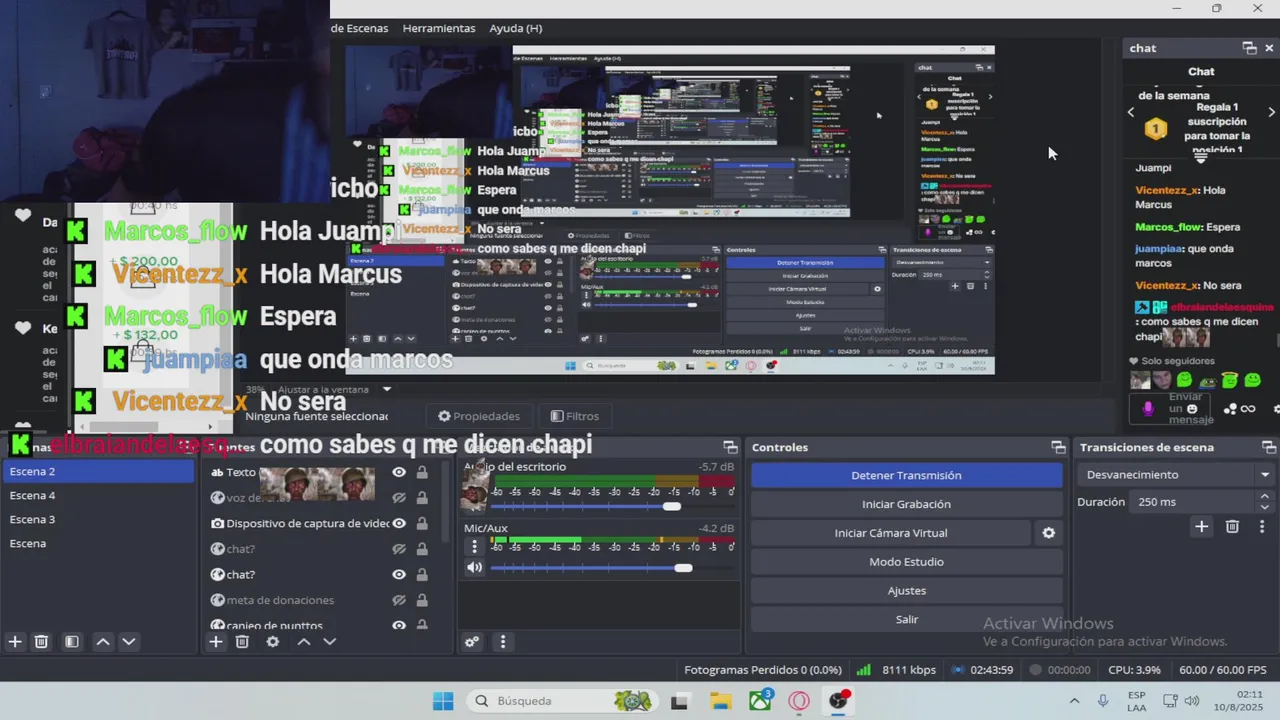
Task: Hide the Texto source
Action: click(x=399, y=473)
